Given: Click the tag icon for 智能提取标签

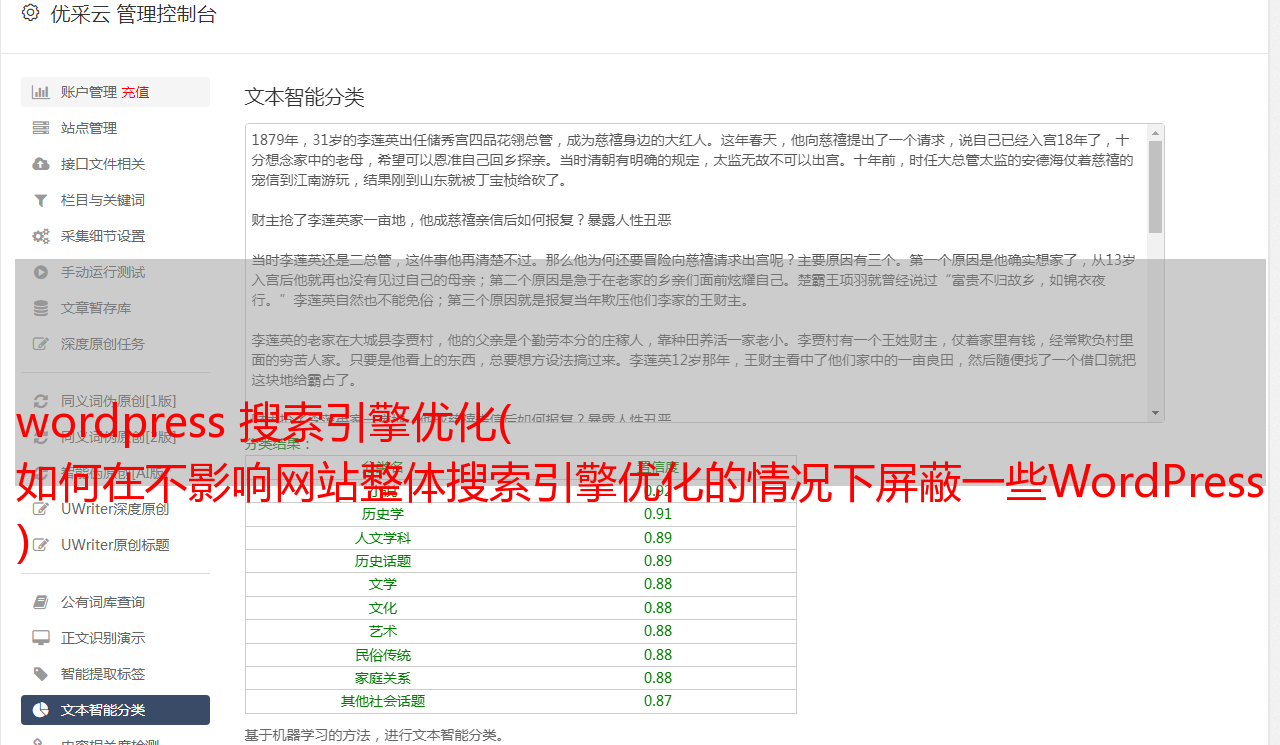Looking at the screenshot, I should [41, 674].
